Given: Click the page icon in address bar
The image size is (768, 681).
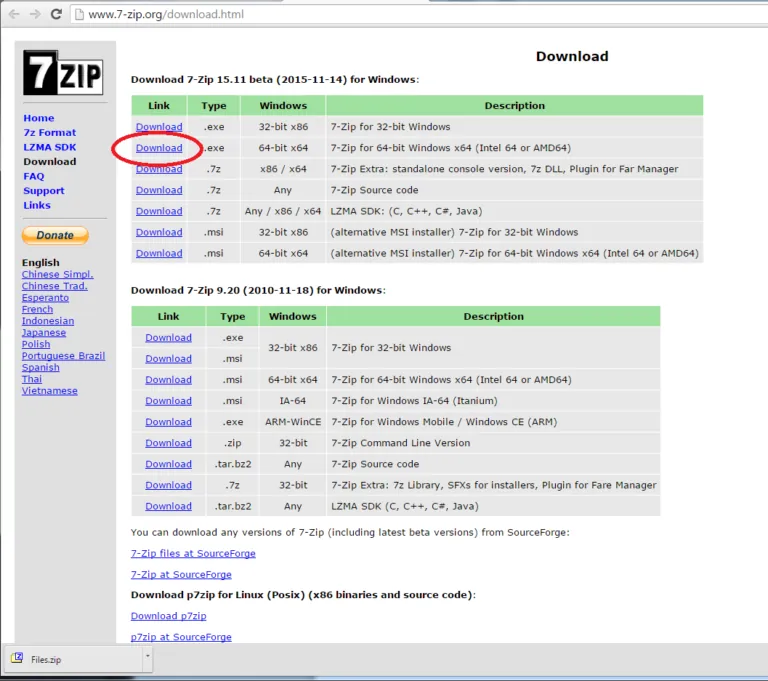Looking at the screenshot, I should coord(78,14).
